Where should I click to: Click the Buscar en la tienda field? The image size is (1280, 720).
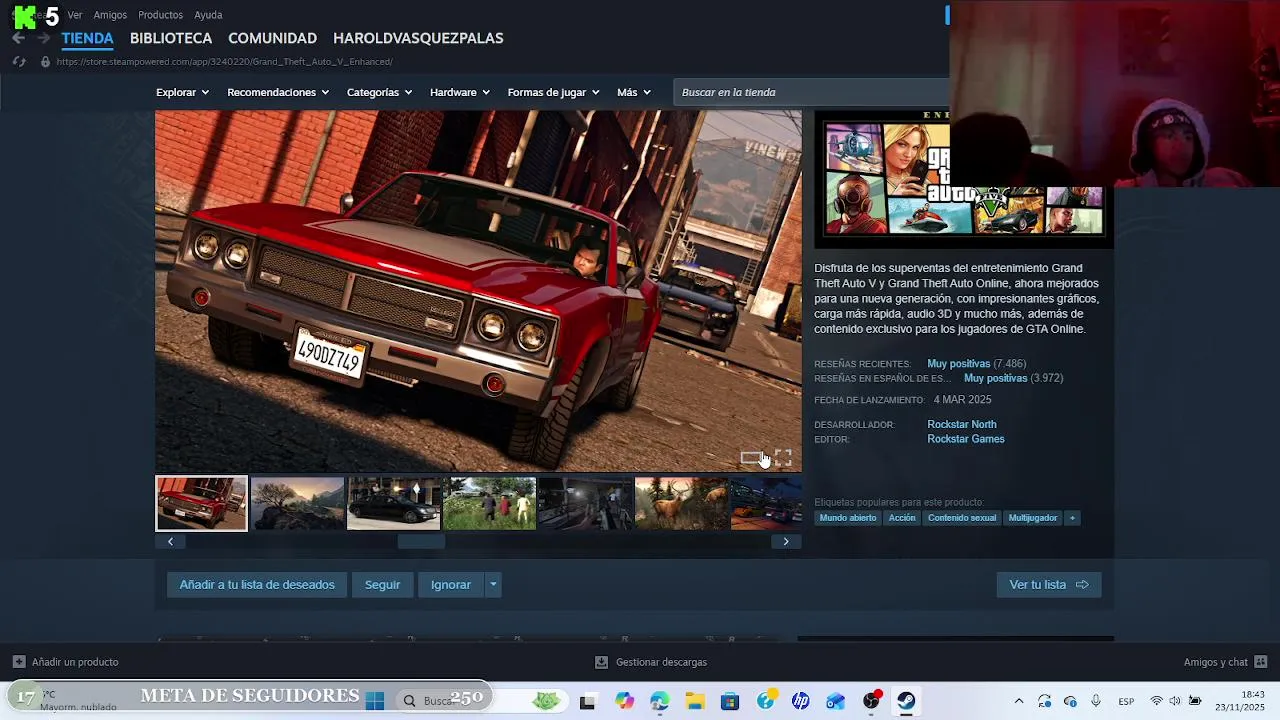[x=811, y=92]
